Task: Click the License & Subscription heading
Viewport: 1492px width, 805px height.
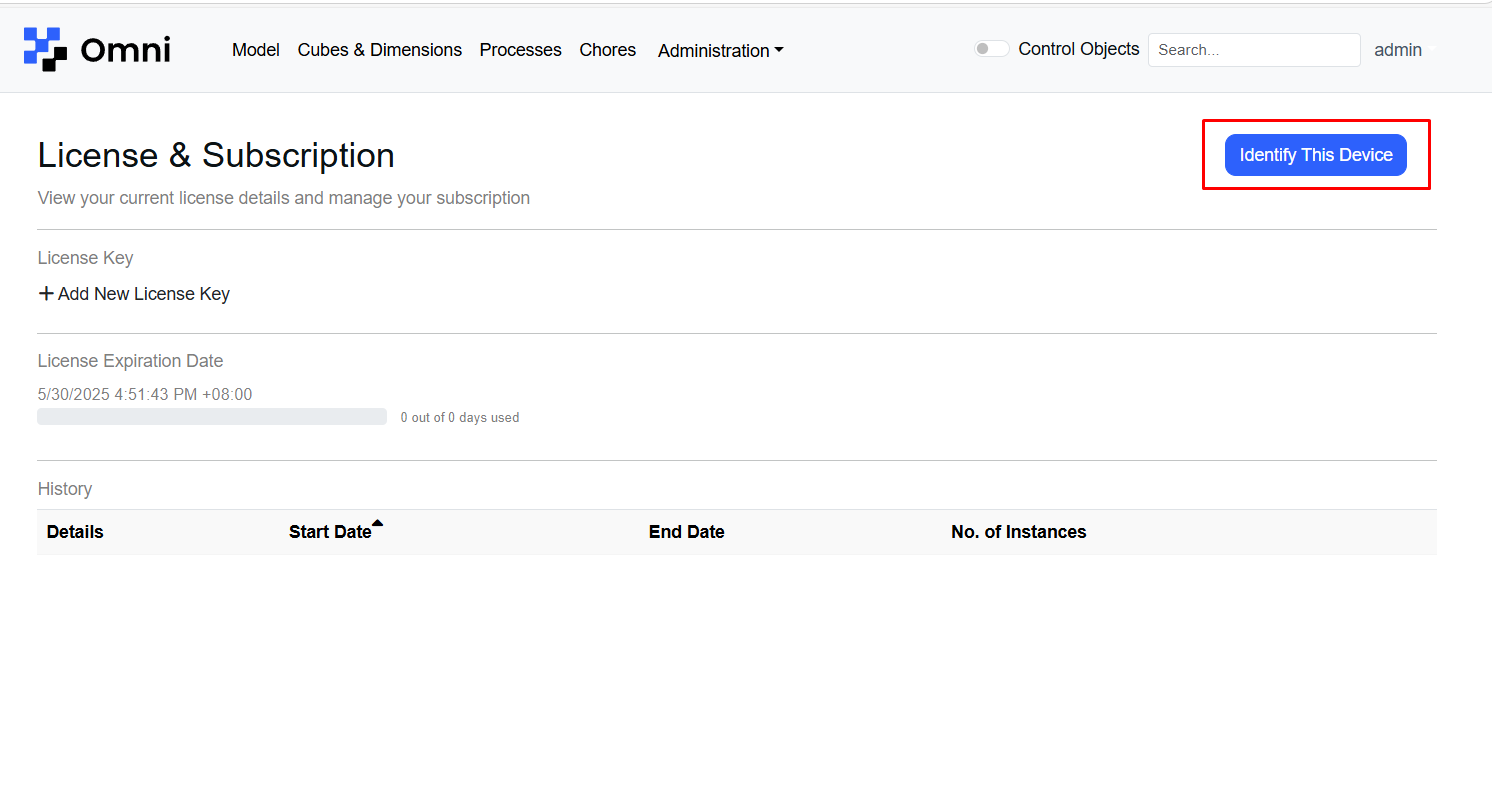Action: click(216, 155)
